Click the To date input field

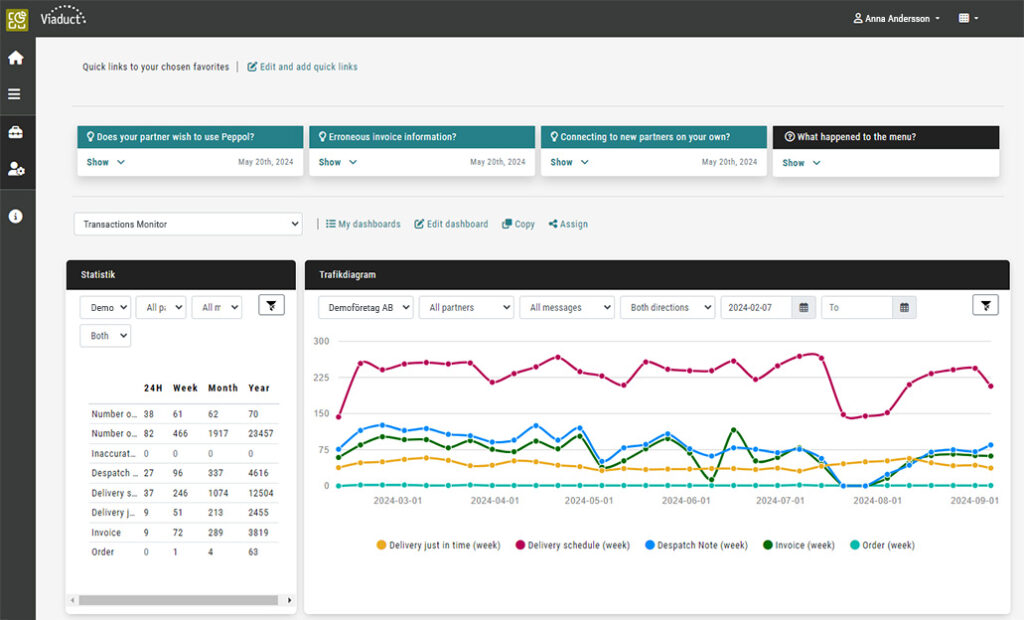(856, 308)
